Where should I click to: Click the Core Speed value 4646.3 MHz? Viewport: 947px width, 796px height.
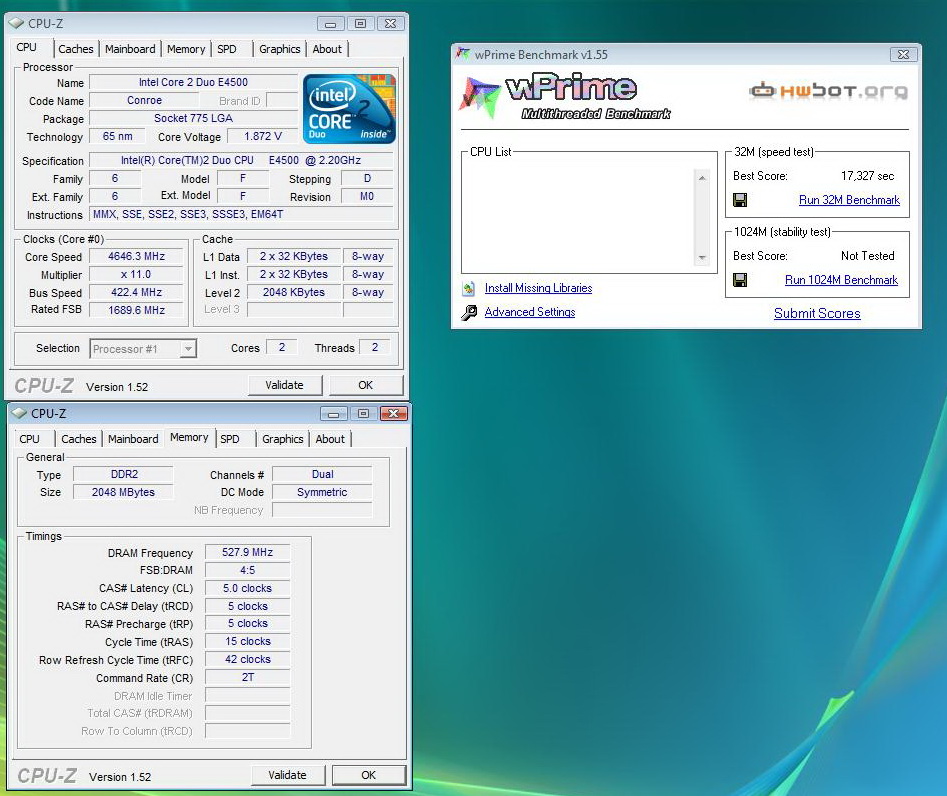point(136,256)
